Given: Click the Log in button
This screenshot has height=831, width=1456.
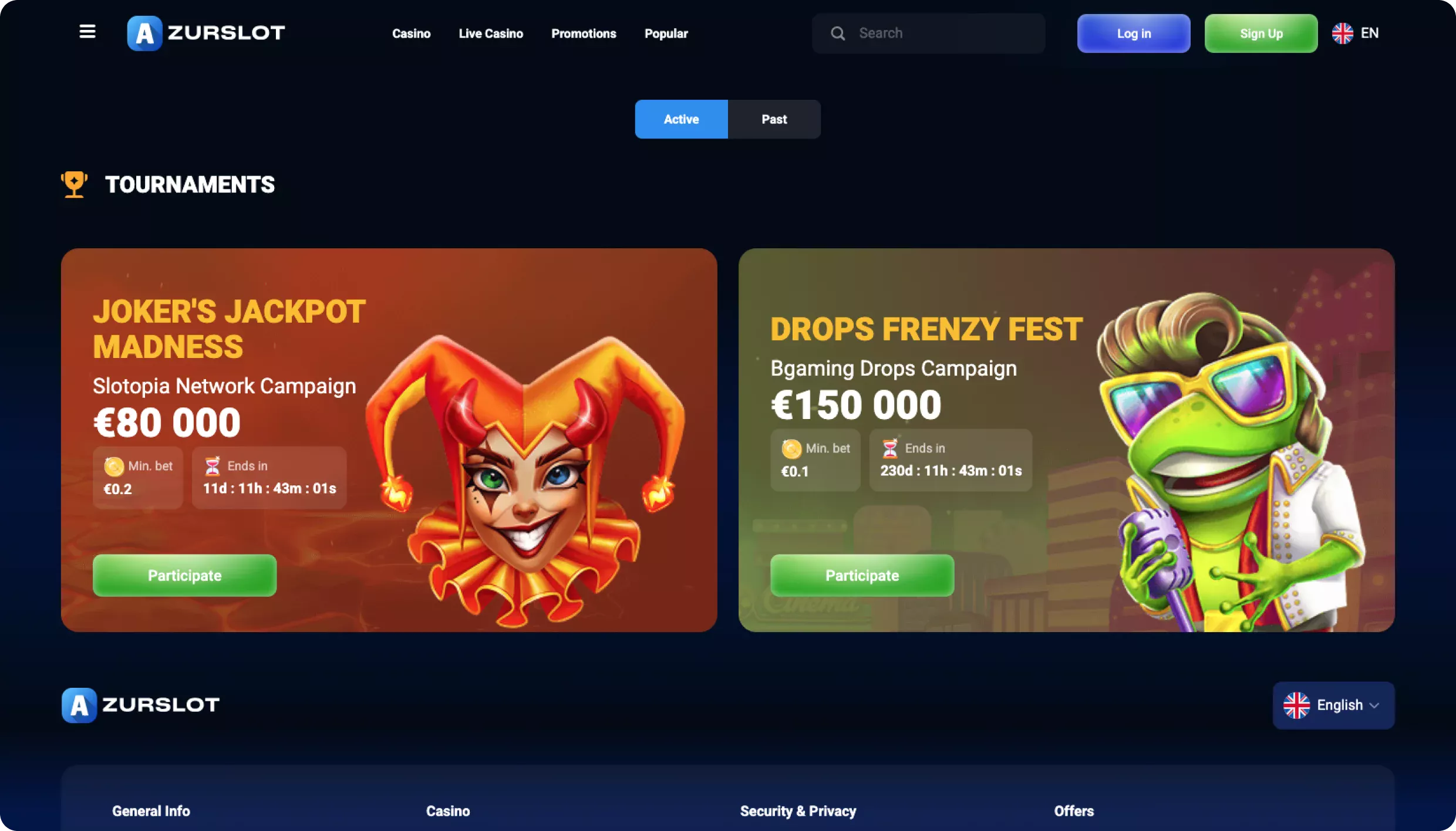Looking at the screenshot, I should [x=1134, y=33].
